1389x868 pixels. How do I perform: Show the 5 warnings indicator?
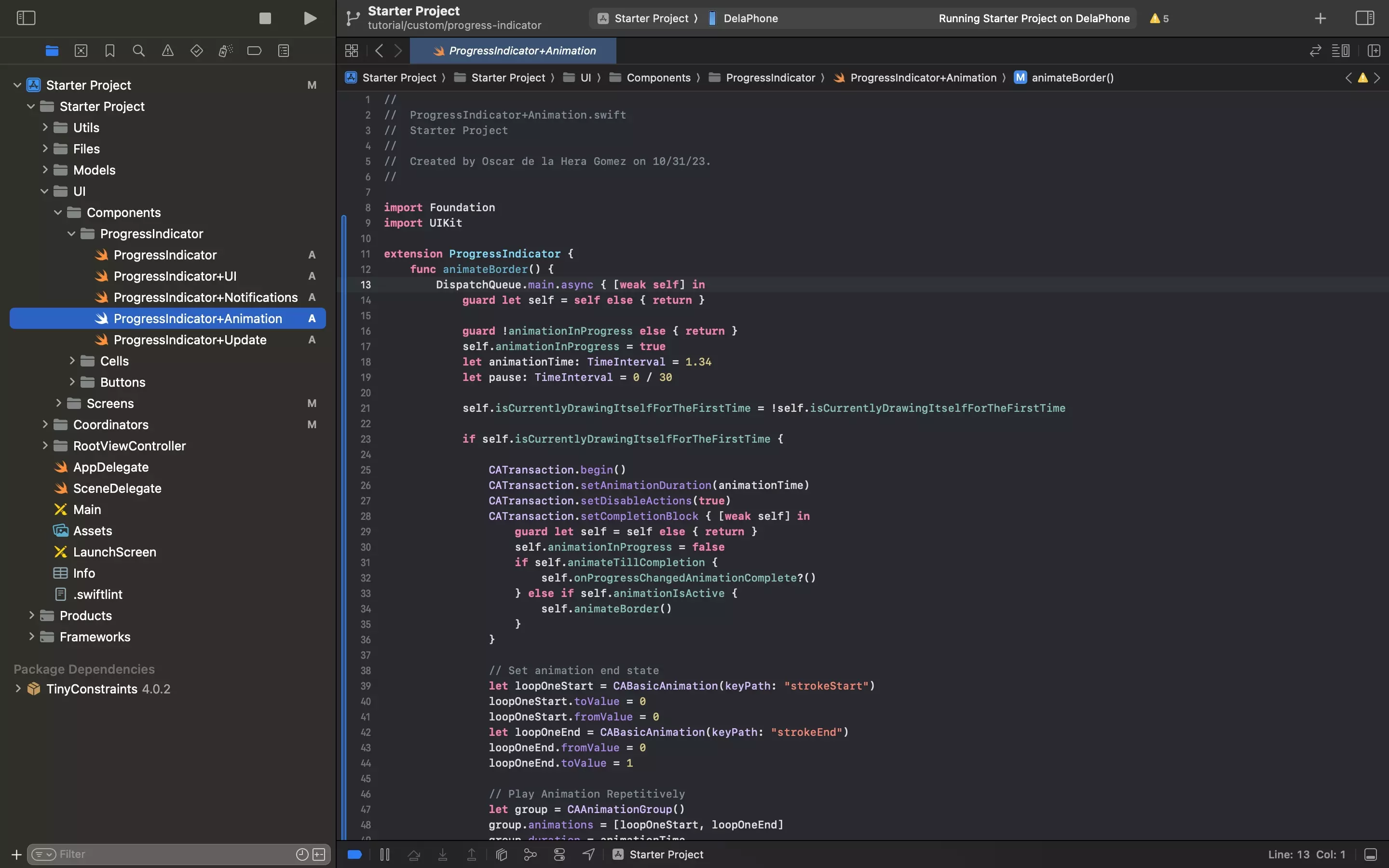coord(1159,18)
